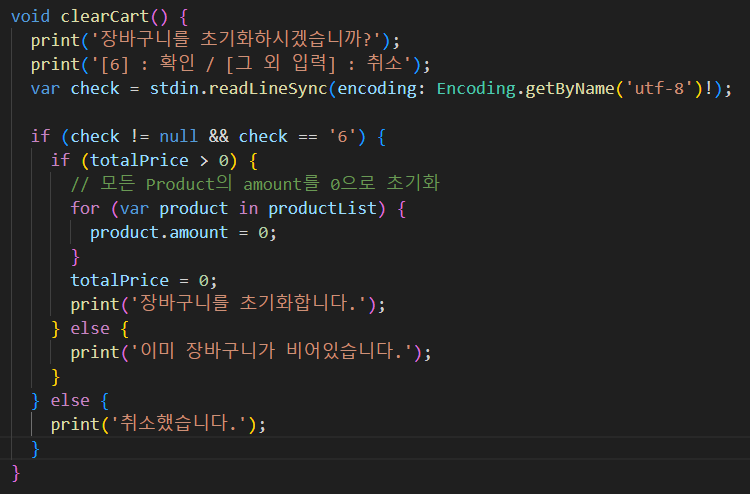Image resolution: width=750 pixels, height=494 pixels.
Task: Click the comment '// 모든 Product의 amount를 0으로 초기화'
Action: 255,184
